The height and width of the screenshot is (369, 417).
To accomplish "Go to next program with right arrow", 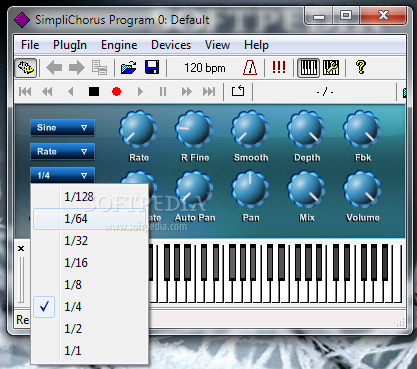I will (77, 68).
